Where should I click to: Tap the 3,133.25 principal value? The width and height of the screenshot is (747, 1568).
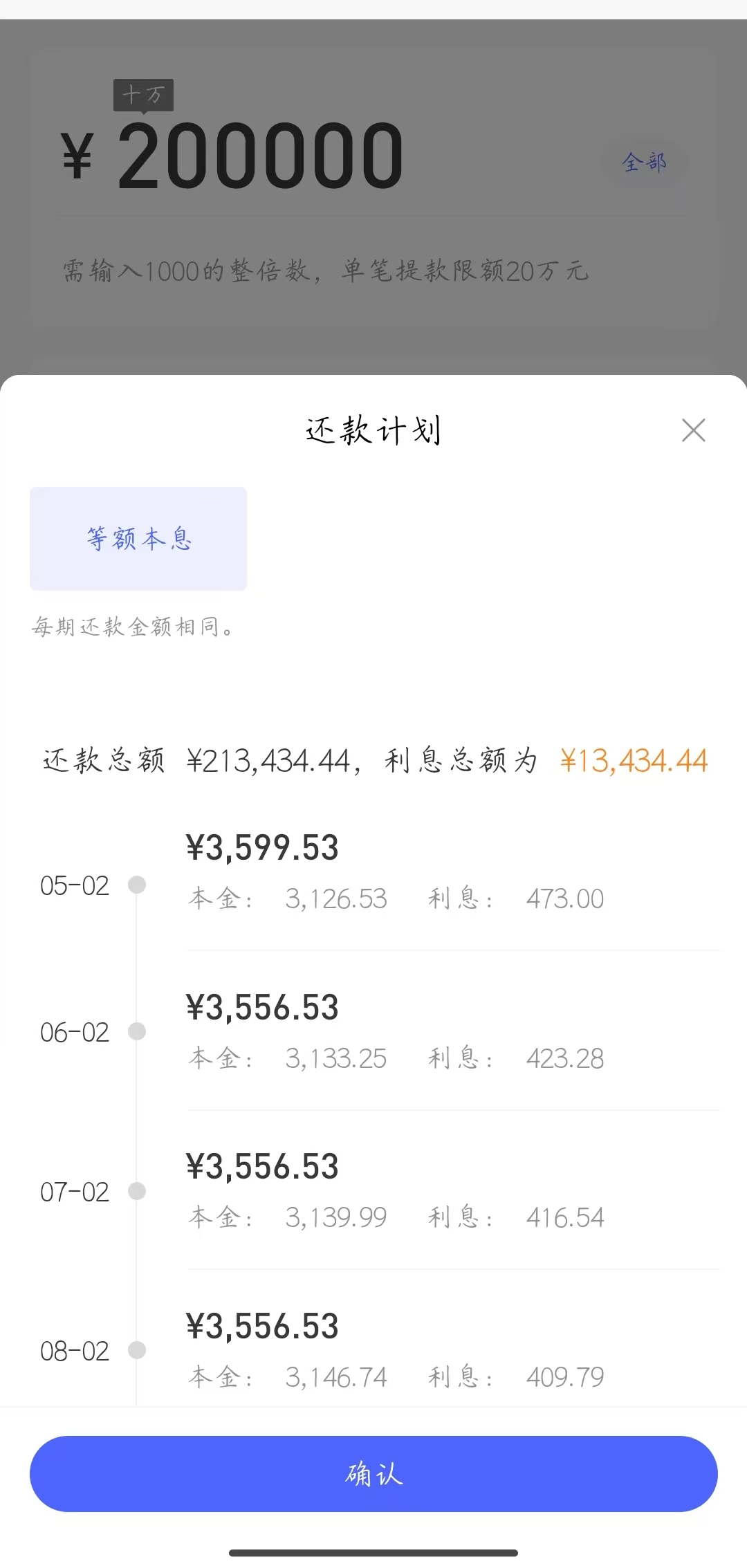tap(336, 1059)
